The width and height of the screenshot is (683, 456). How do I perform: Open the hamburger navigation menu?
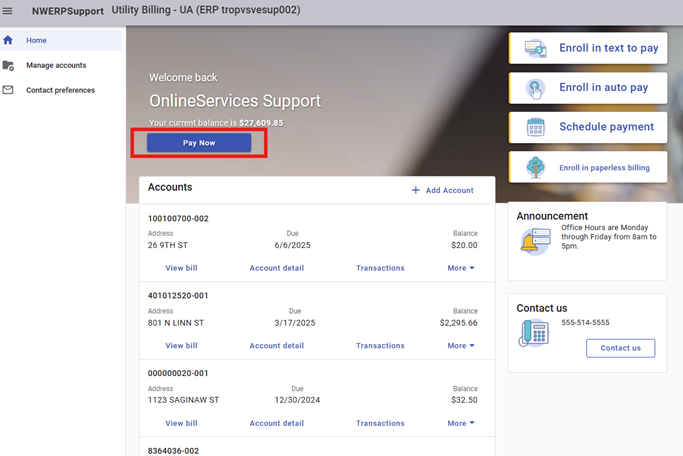tap(8, 12)
